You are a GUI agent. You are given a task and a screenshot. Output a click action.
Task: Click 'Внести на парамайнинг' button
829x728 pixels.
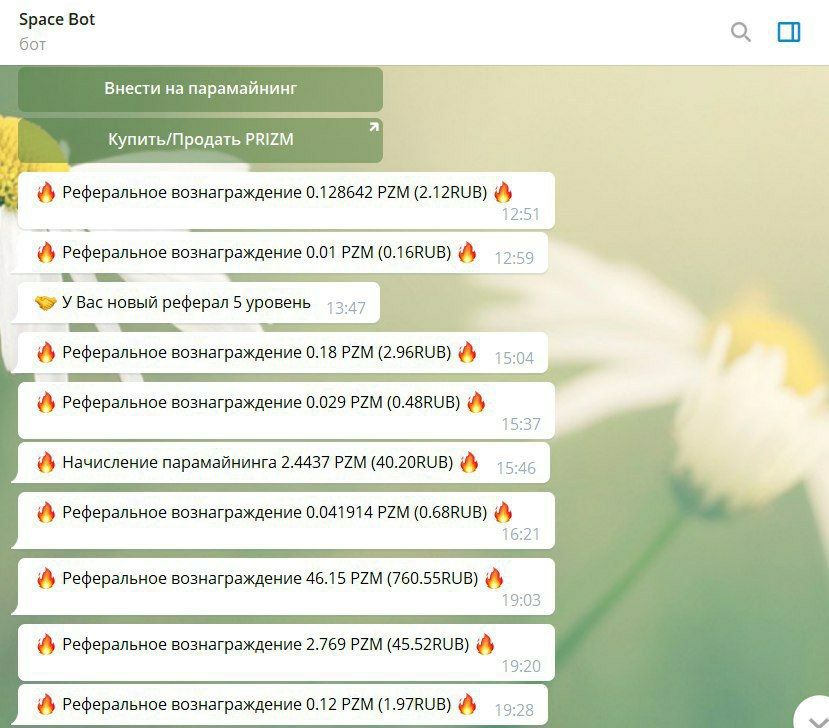(x=200, y=88)
